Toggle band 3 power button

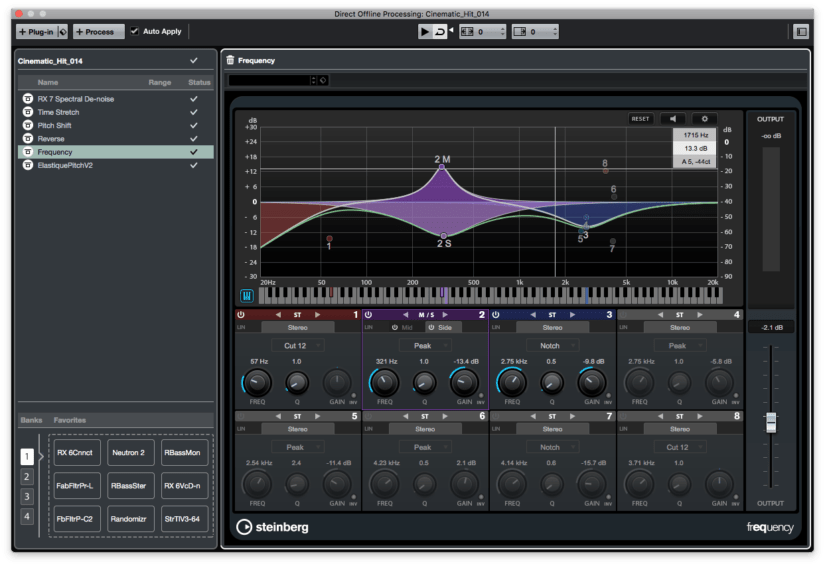(x=496, y=315)
